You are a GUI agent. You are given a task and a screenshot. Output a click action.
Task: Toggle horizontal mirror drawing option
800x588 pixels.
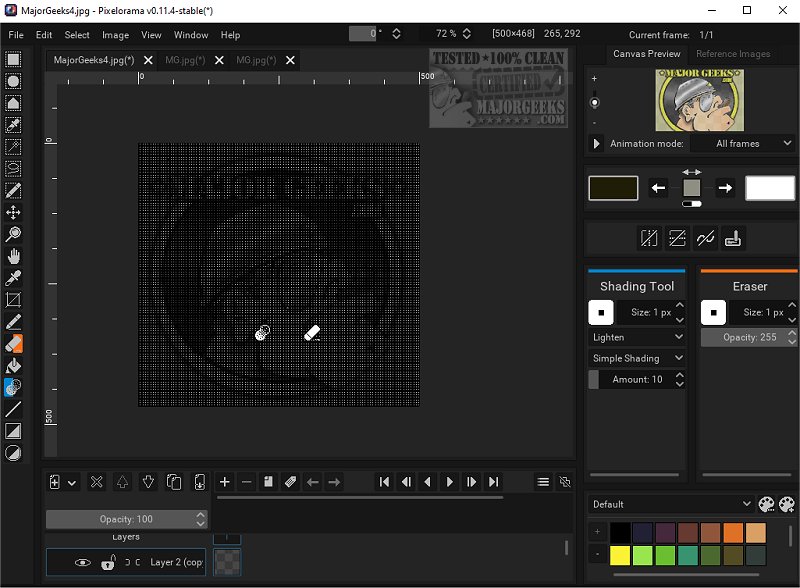pyautogui.click(x=649, y=238)
